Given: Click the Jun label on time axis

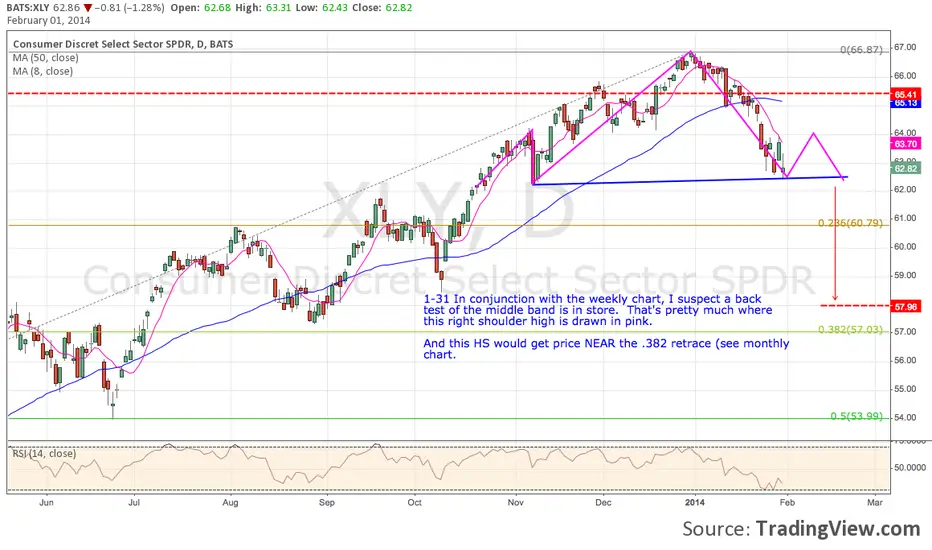Looking at the screenshot, I should [x=46, y=502].
